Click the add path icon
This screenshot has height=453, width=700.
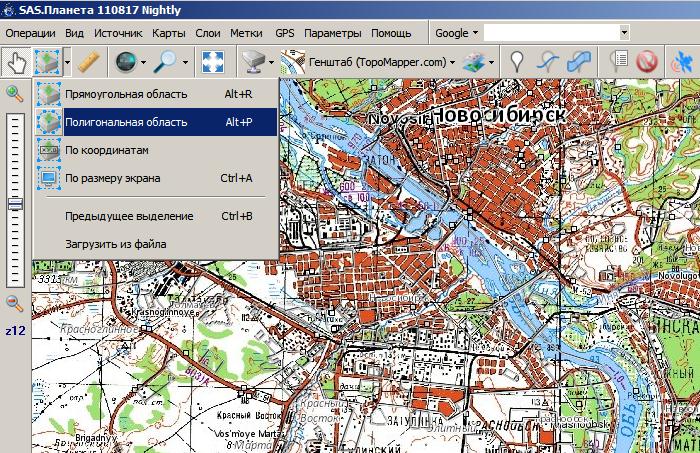pos(548,62)
